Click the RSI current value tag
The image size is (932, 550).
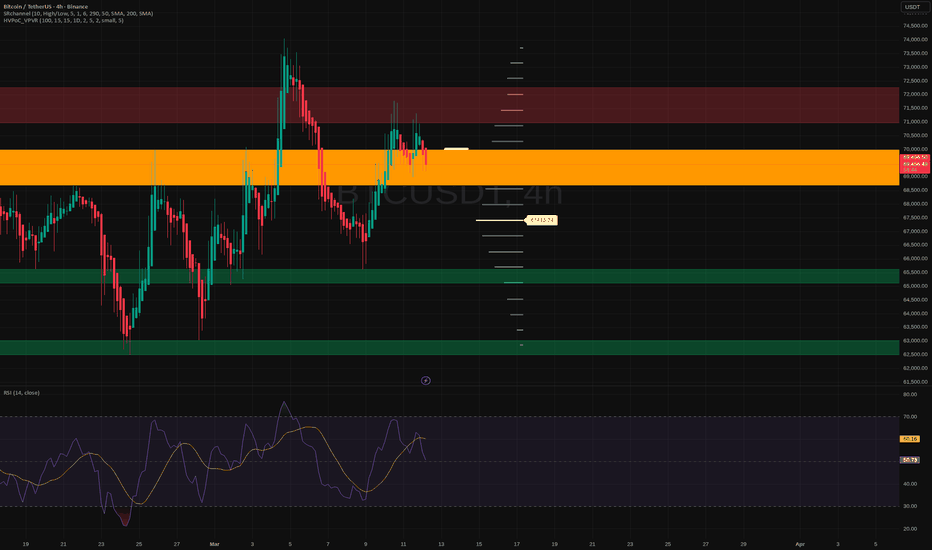pos(910,460)
